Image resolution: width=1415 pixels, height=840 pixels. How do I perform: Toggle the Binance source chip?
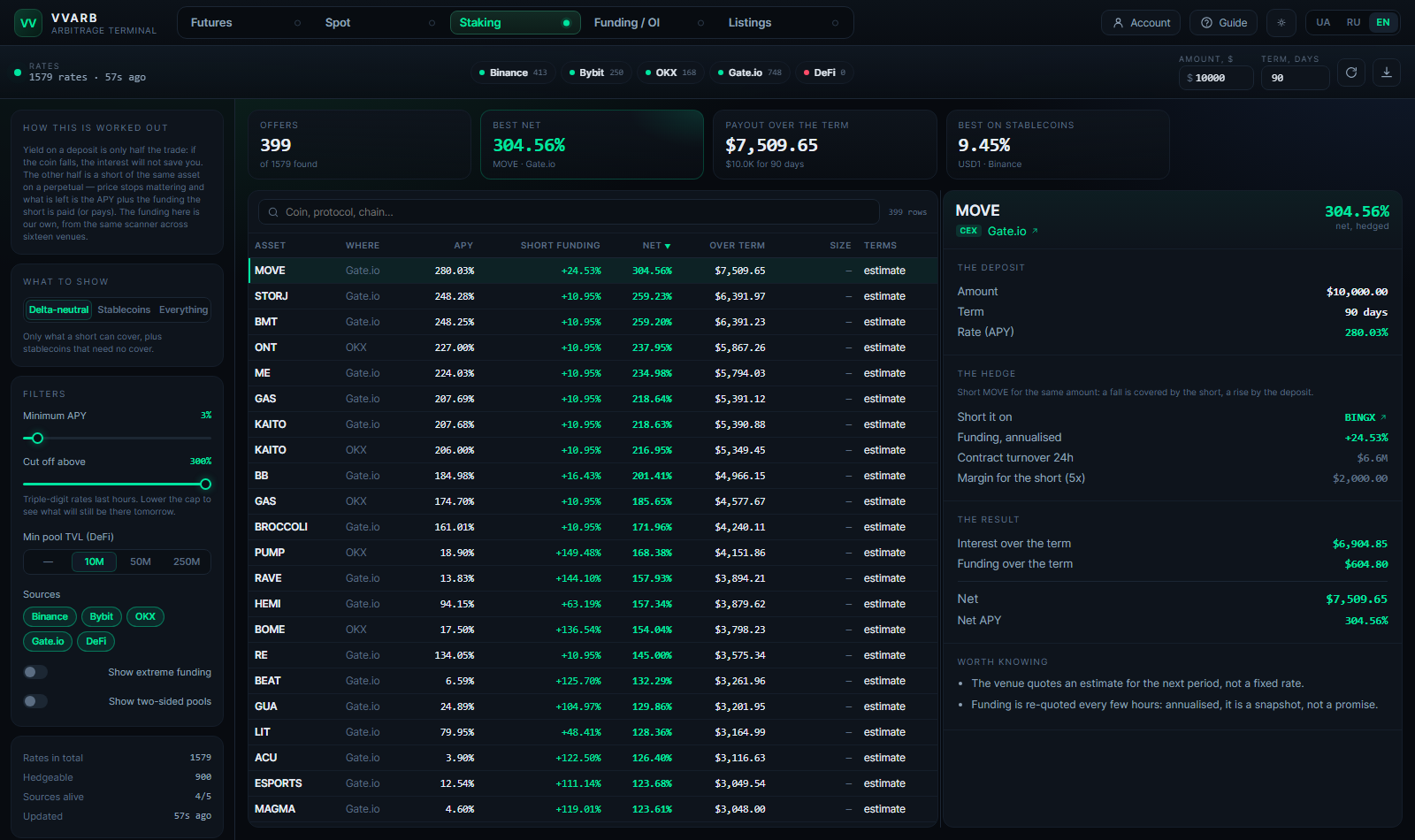(50, 616)
